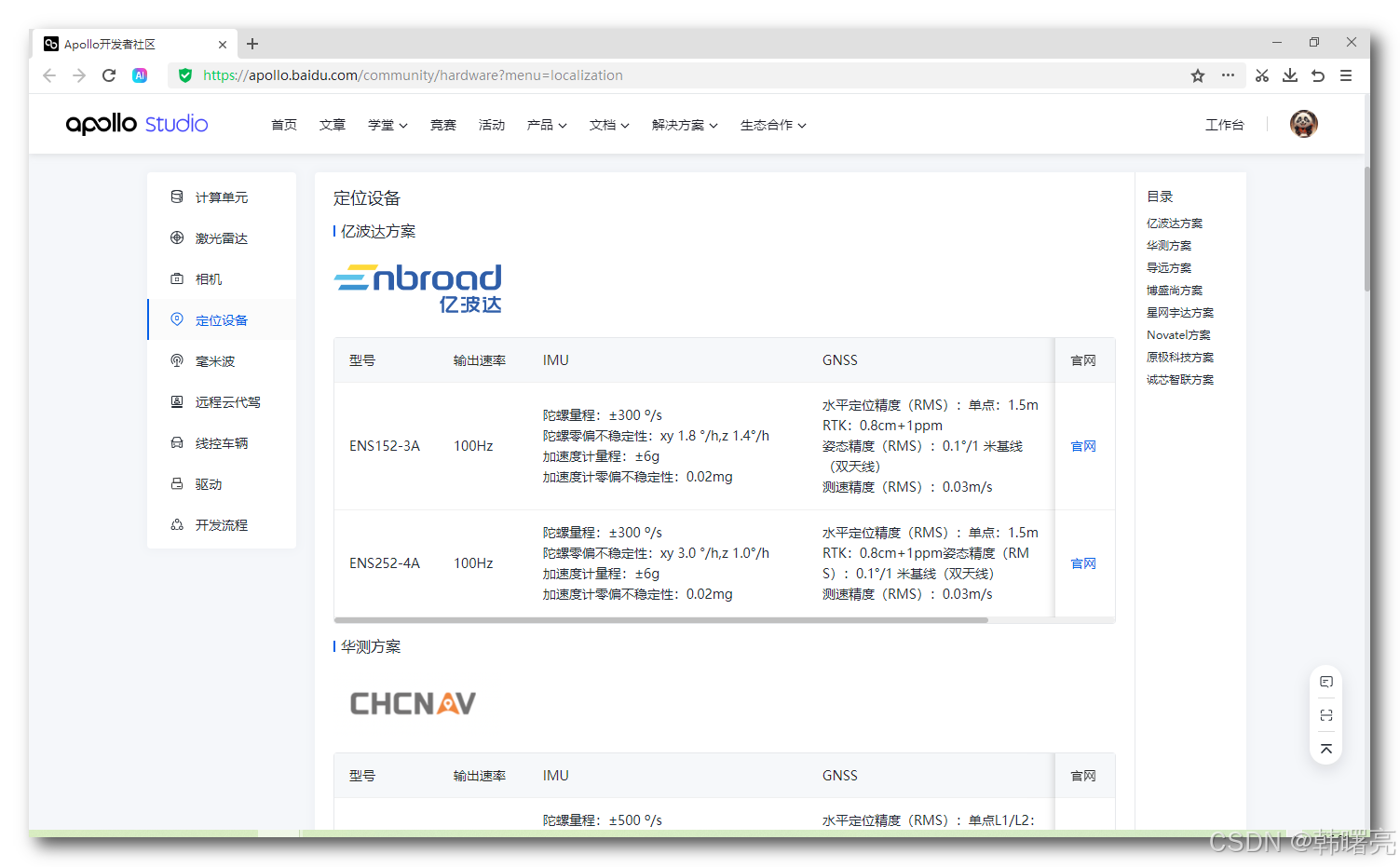
Task: Expand the 生态合作 dropdown menu
Action: click(773, 125)
